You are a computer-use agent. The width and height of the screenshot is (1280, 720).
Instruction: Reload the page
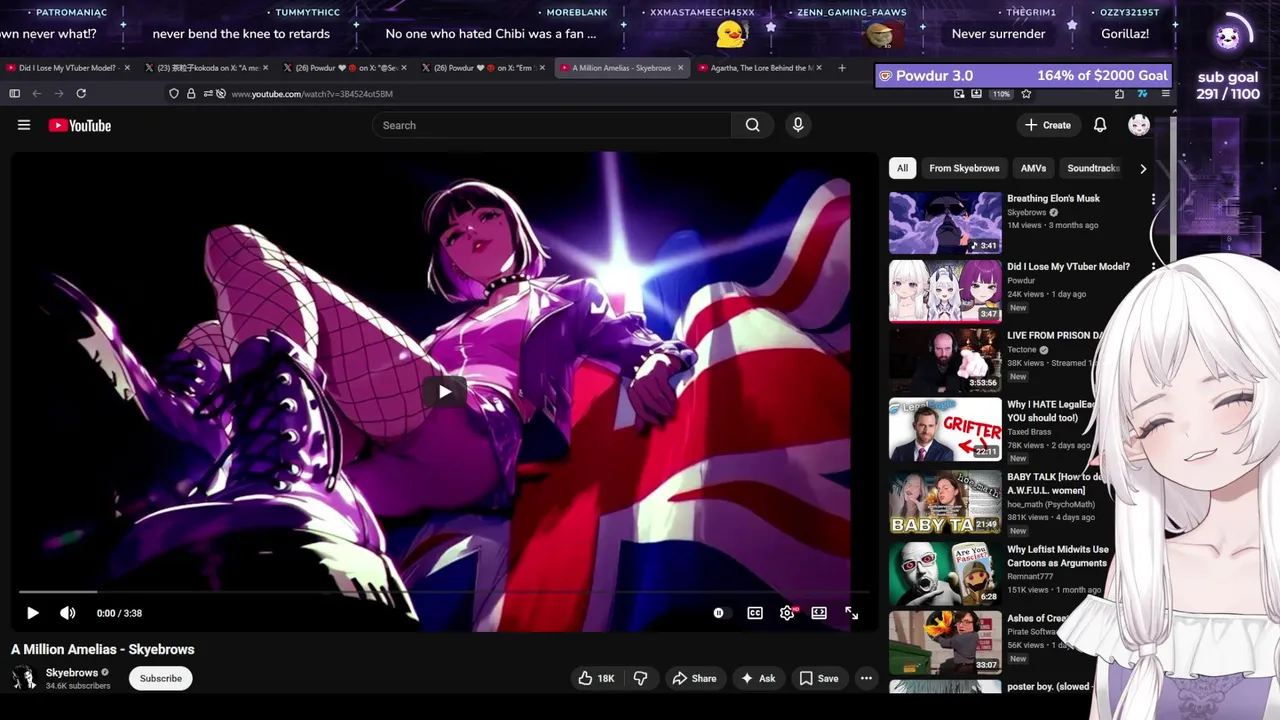click(x=81, y=93)
